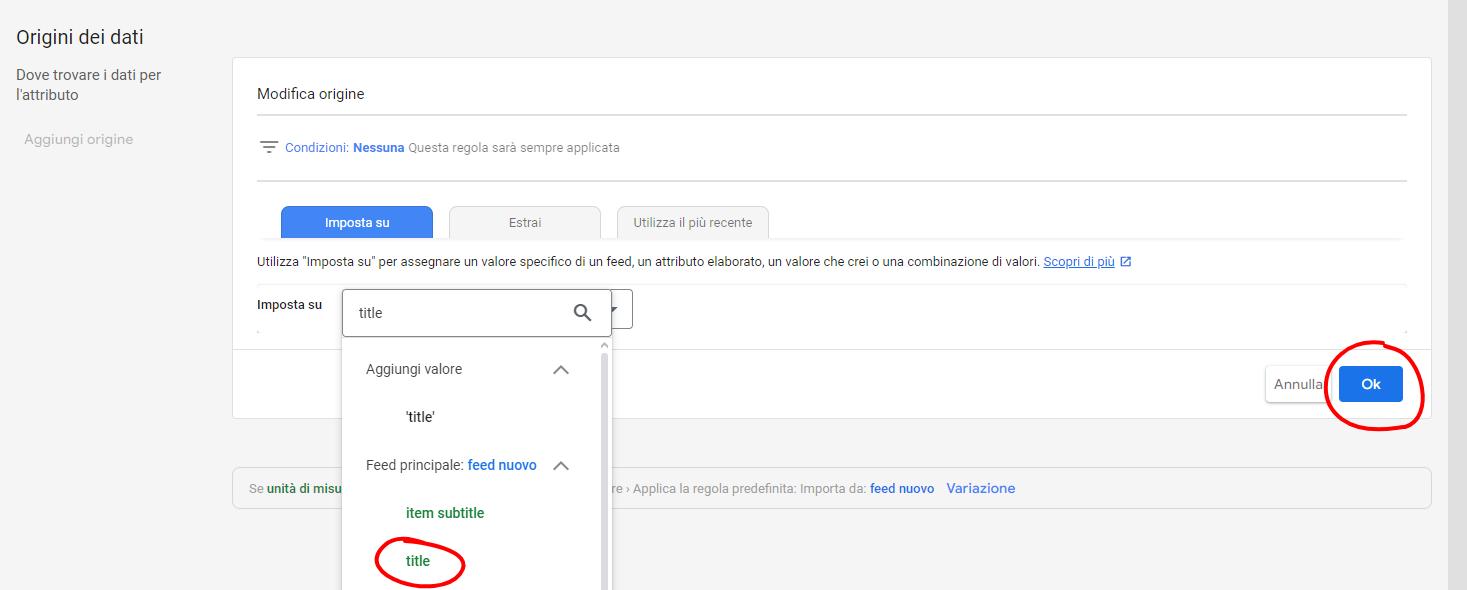
Task: Click Aggiungi origine in left panel
Action: point(79,140)
